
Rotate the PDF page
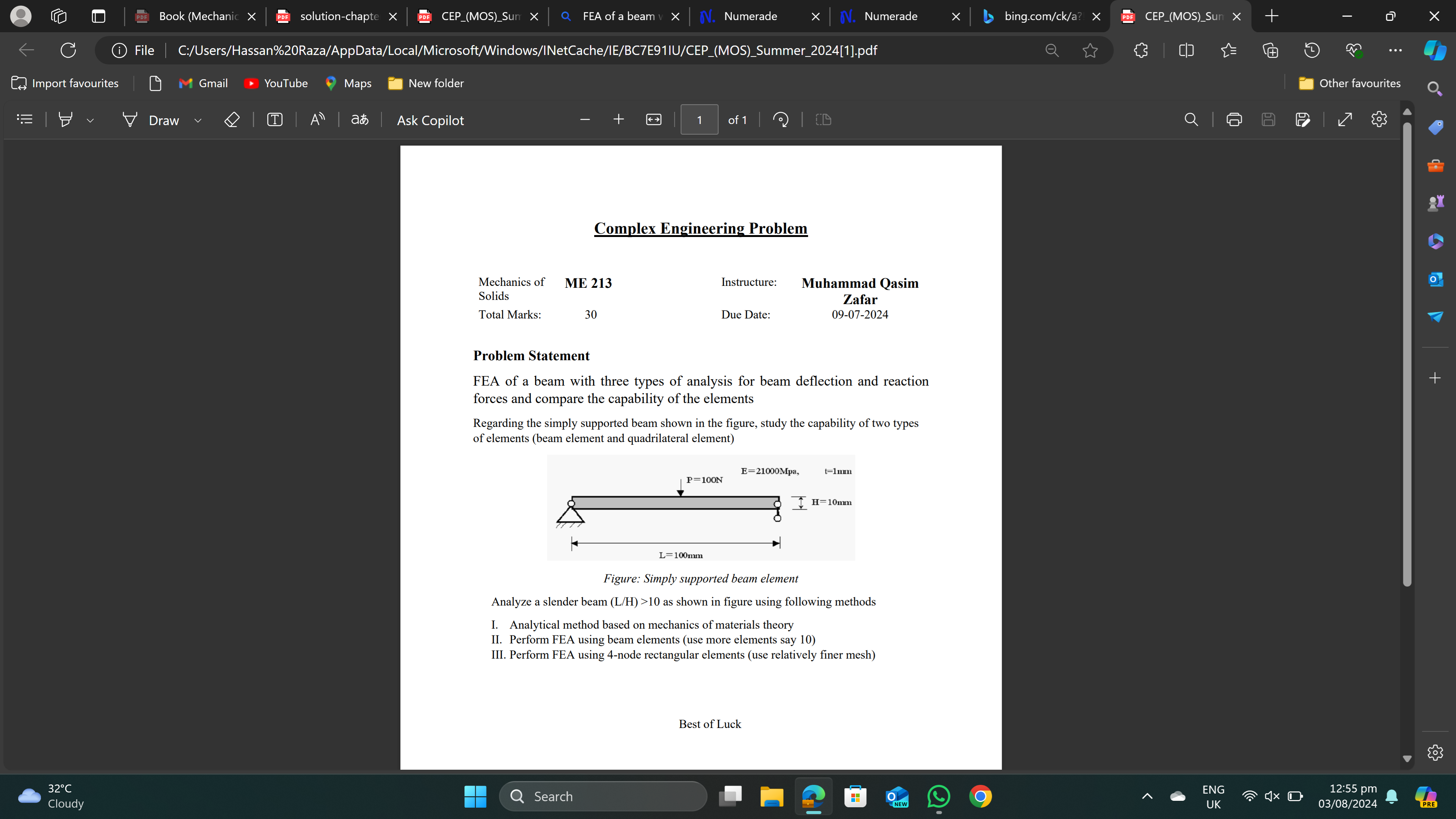[x=781, y=119]
